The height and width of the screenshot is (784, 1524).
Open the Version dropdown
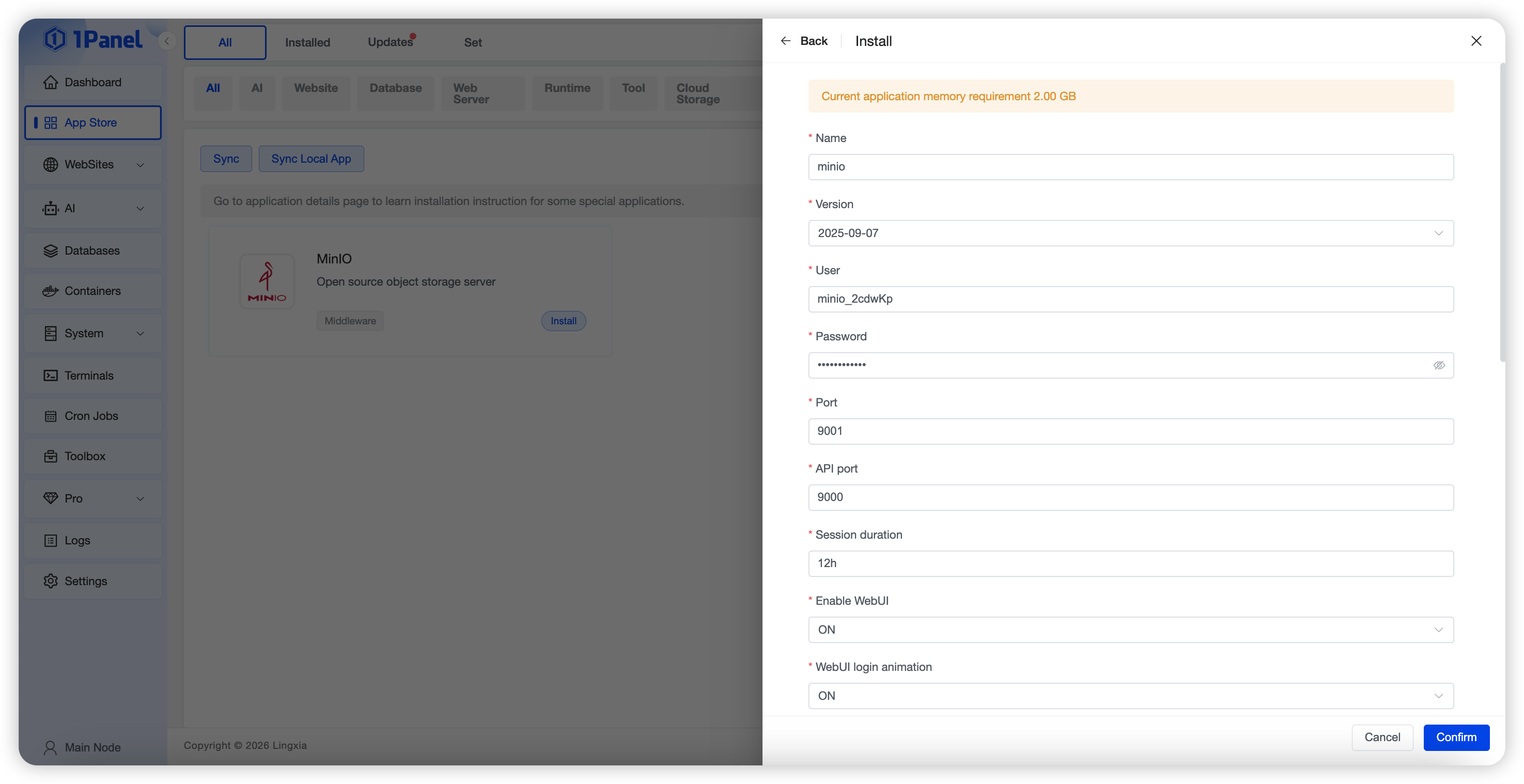(1130, 233)
